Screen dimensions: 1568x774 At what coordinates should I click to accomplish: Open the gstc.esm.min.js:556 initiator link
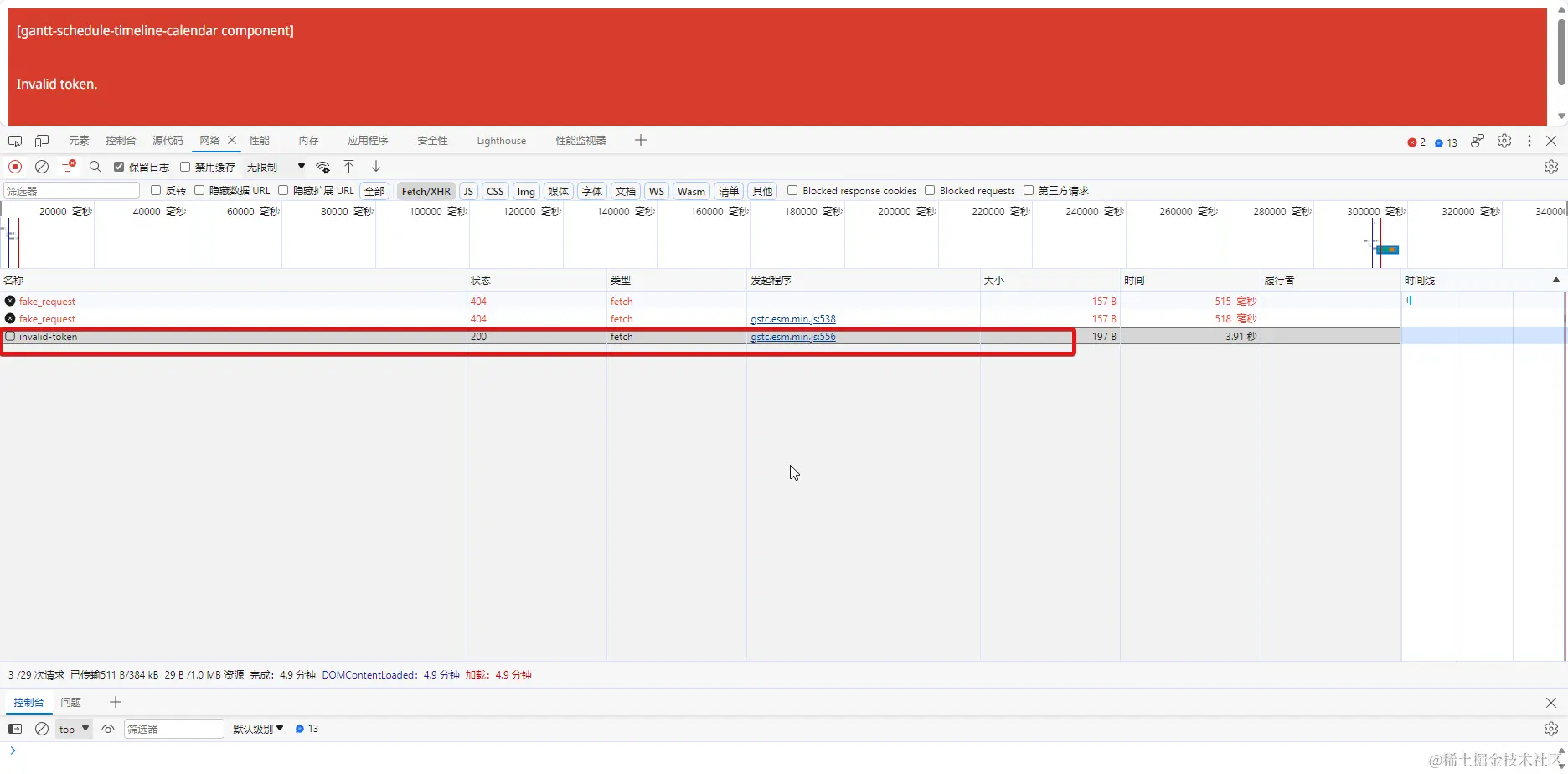[793, 337]
